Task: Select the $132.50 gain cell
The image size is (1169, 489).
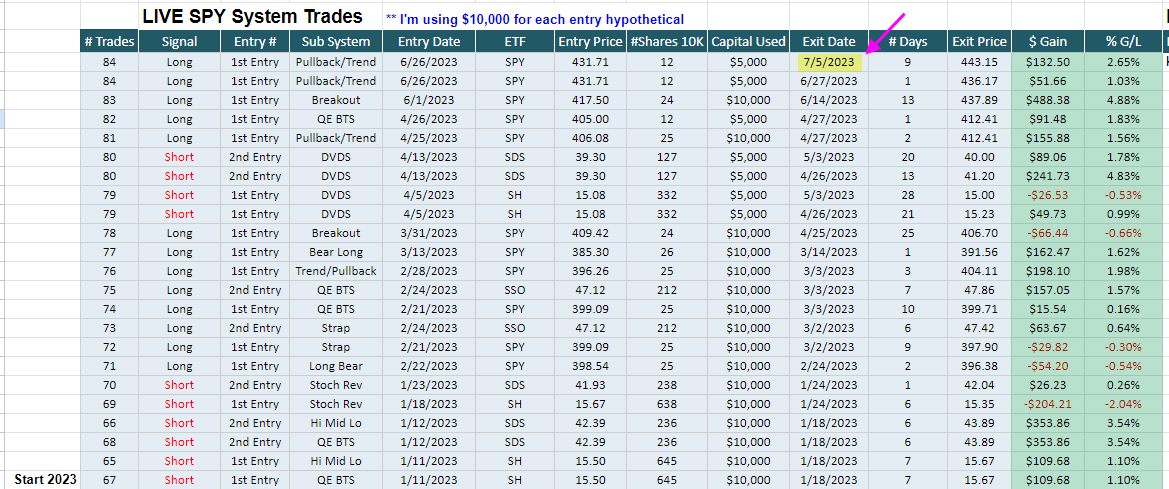Action: tap(1047, 62)
